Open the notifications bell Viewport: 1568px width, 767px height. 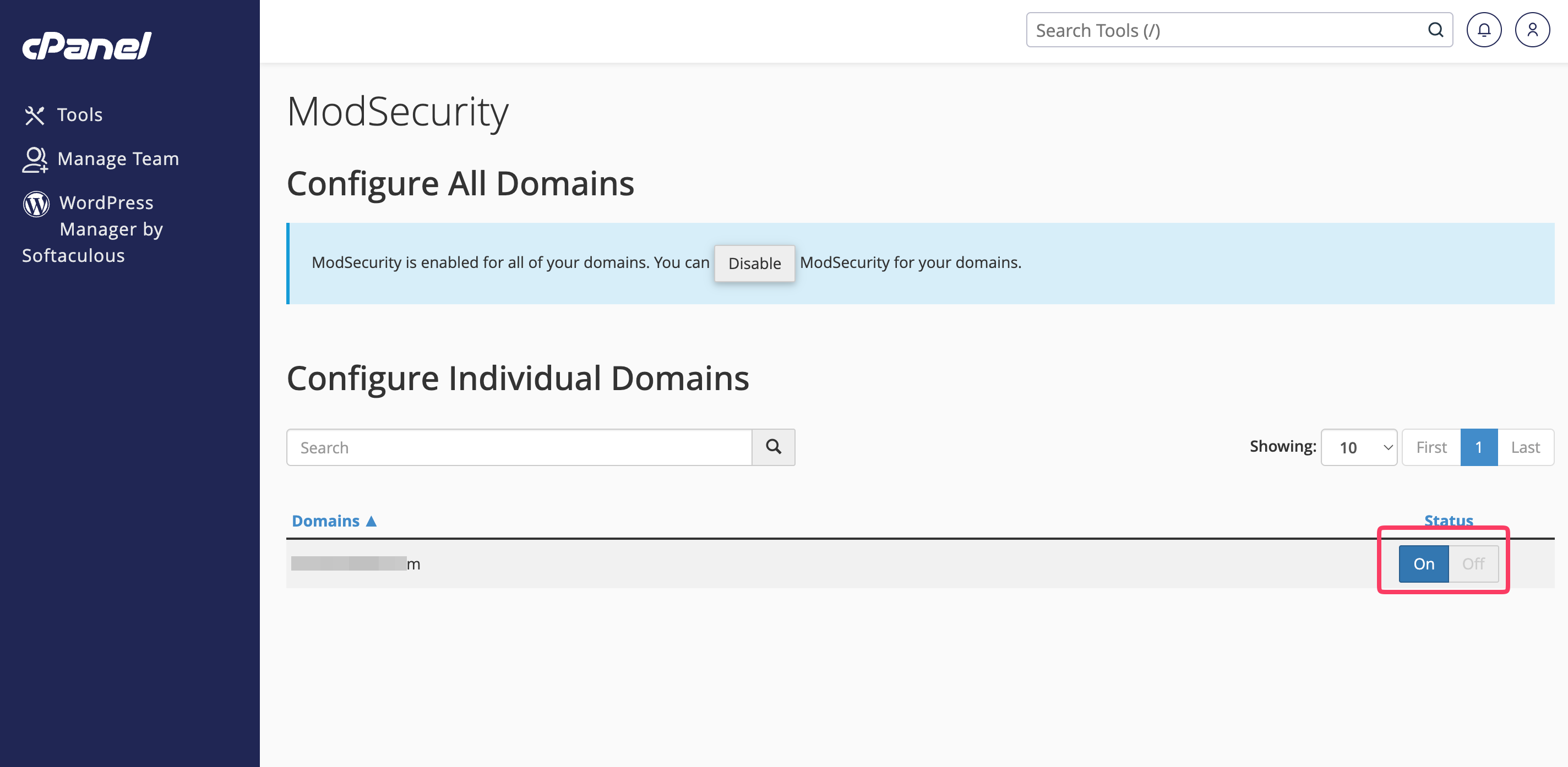[x=1483, y=30]
